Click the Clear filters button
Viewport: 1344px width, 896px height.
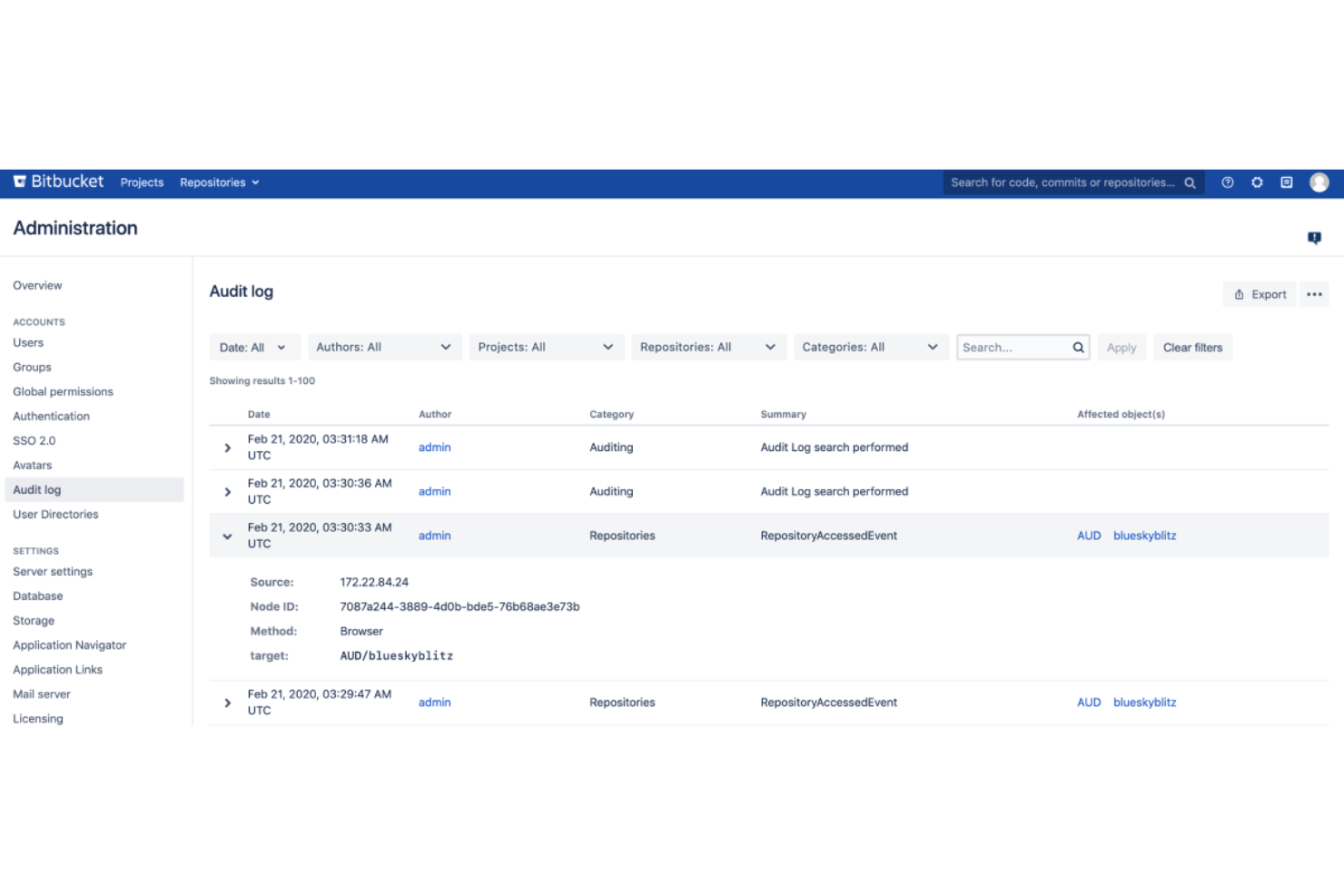tap(1192, 347)
